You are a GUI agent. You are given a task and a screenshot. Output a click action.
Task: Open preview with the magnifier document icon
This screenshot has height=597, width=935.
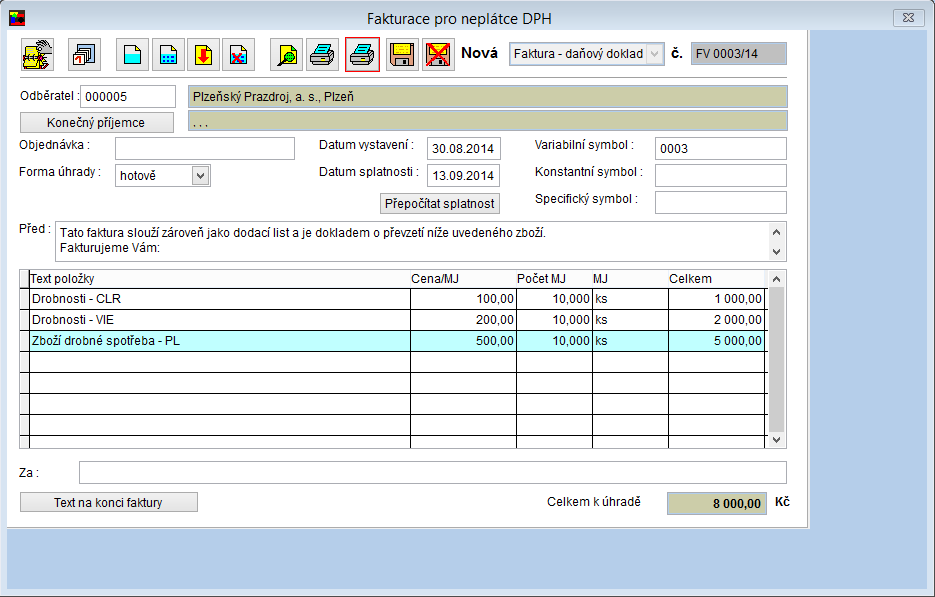pos(286,55)
